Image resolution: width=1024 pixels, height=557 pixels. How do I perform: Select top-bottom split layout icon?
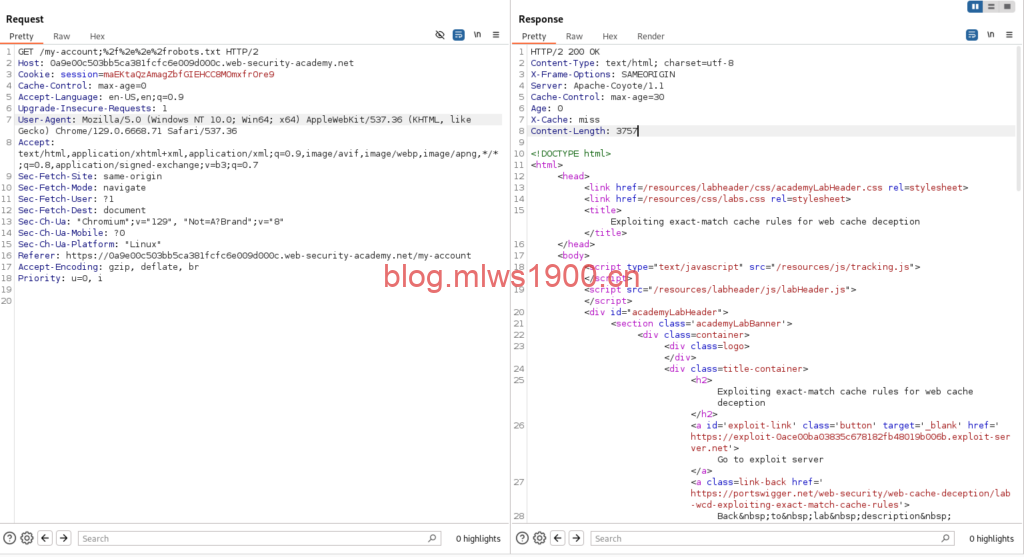[991, 7]
